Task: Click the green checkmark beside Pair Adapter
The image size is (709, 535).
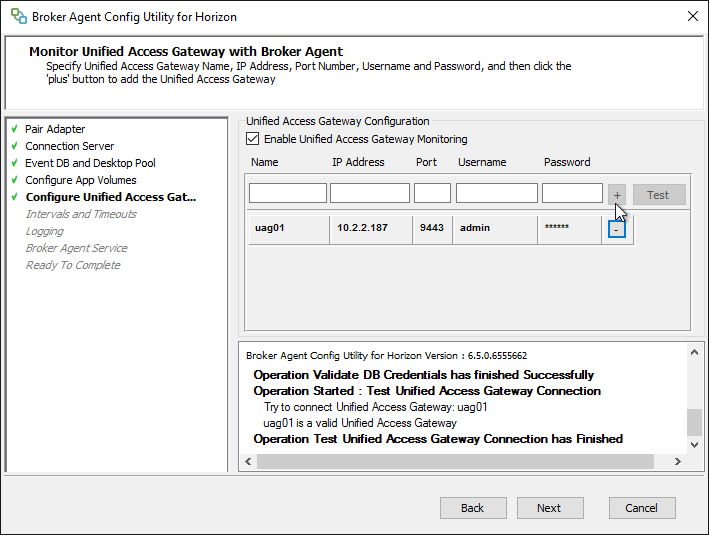Action: (x=14, y=129)
